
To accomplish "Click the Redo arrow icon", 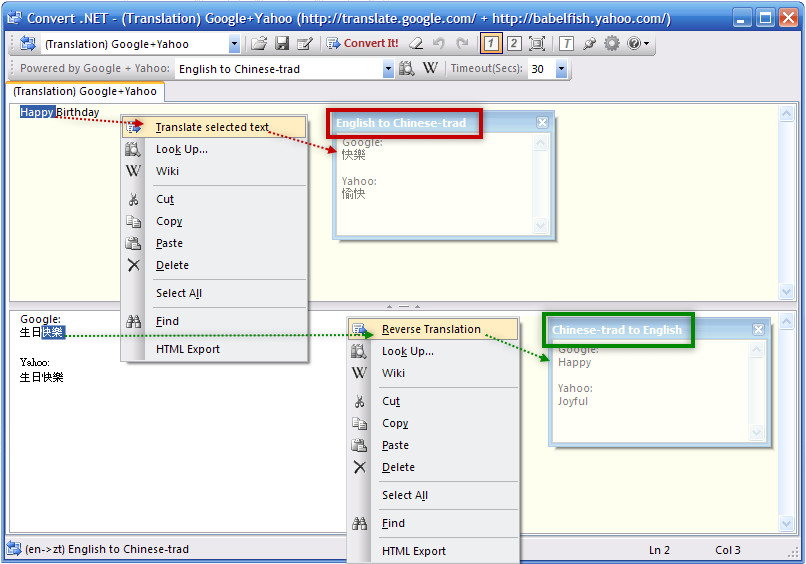I will [463, 44].
